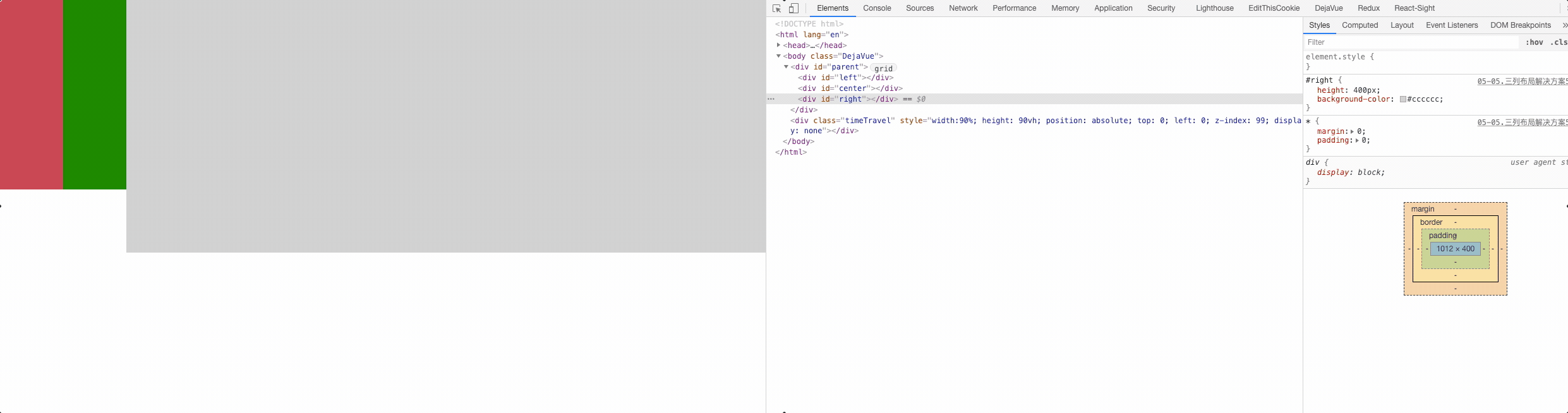Activate the inspect element picker icon

[777, 8]
